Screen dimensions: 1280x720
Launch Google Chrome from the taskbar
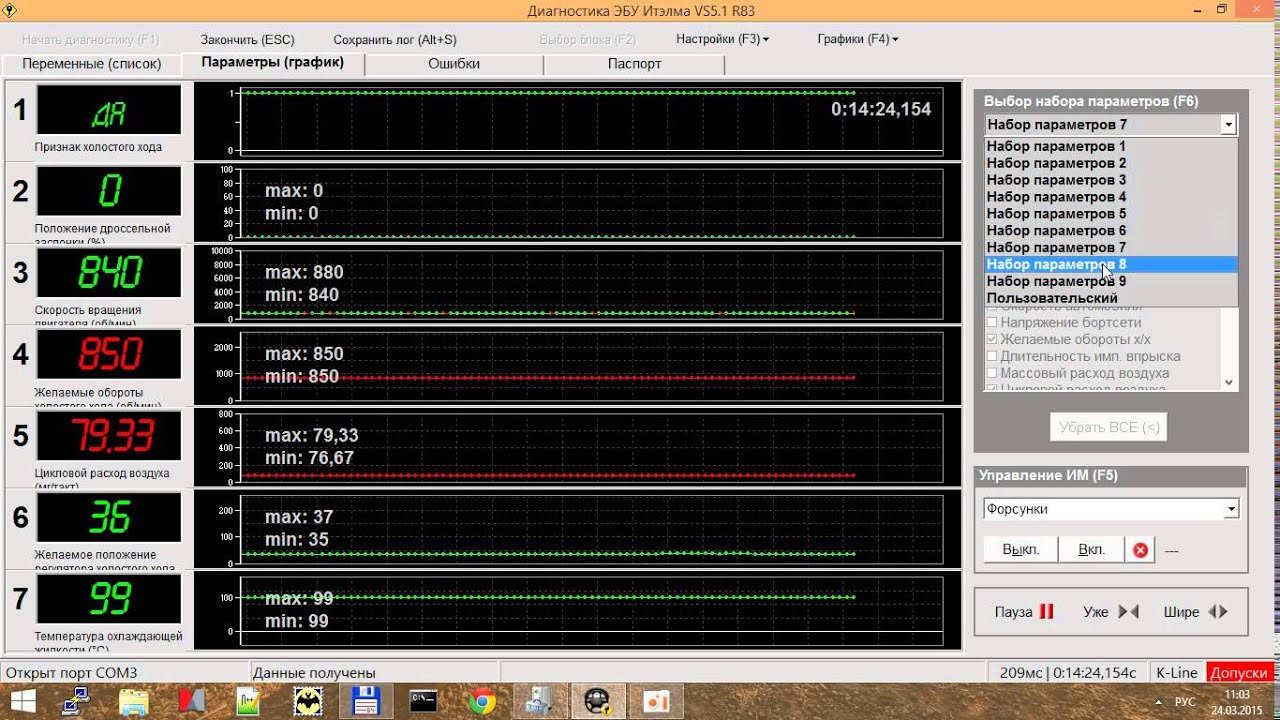coord(482,701)
